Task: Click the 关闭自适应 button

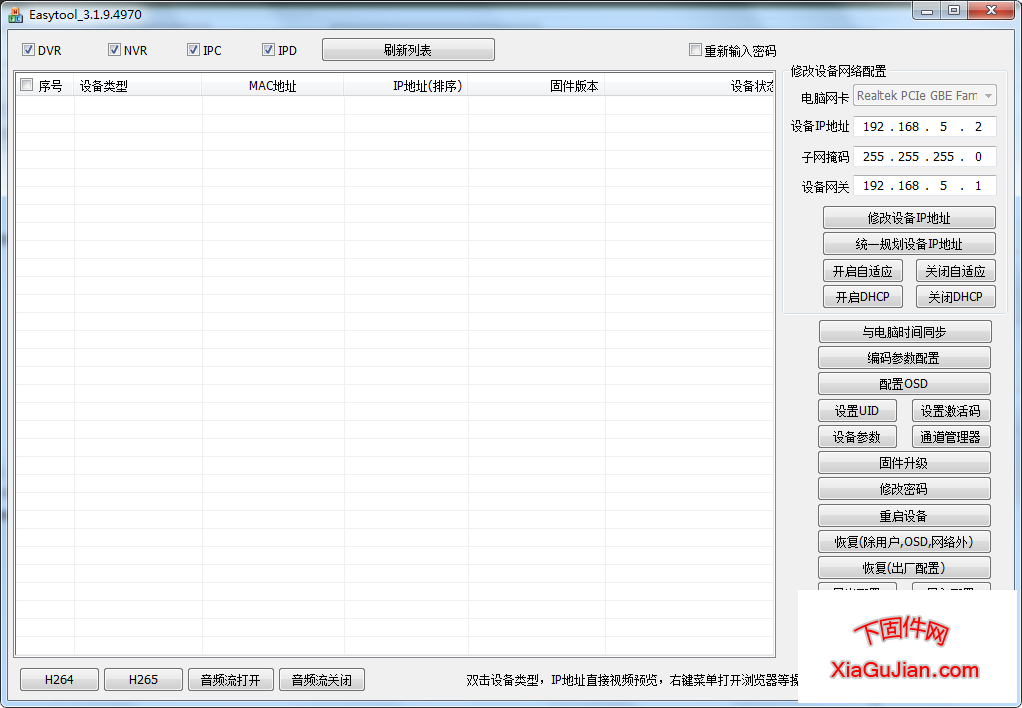Action: 956,271
